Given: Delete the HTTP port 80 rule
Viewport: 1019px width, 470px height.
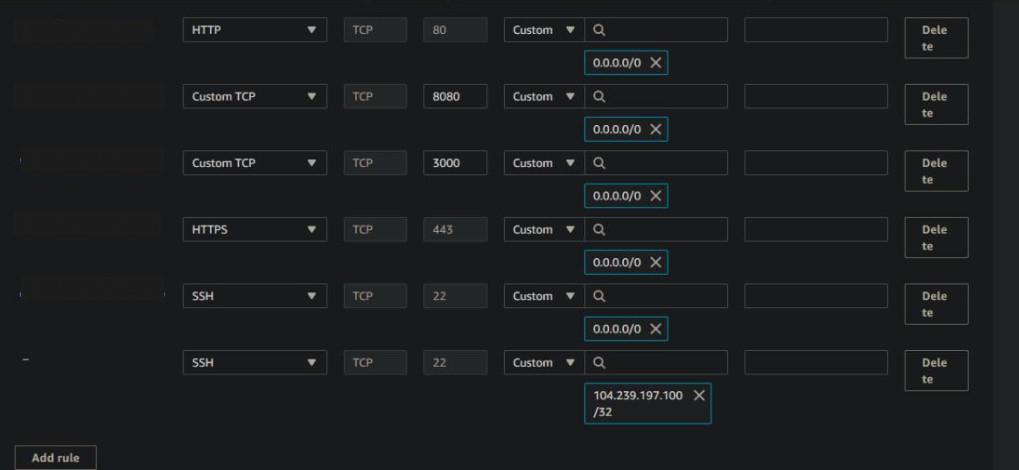Looking at the screenshot, I should coord(935,38).
